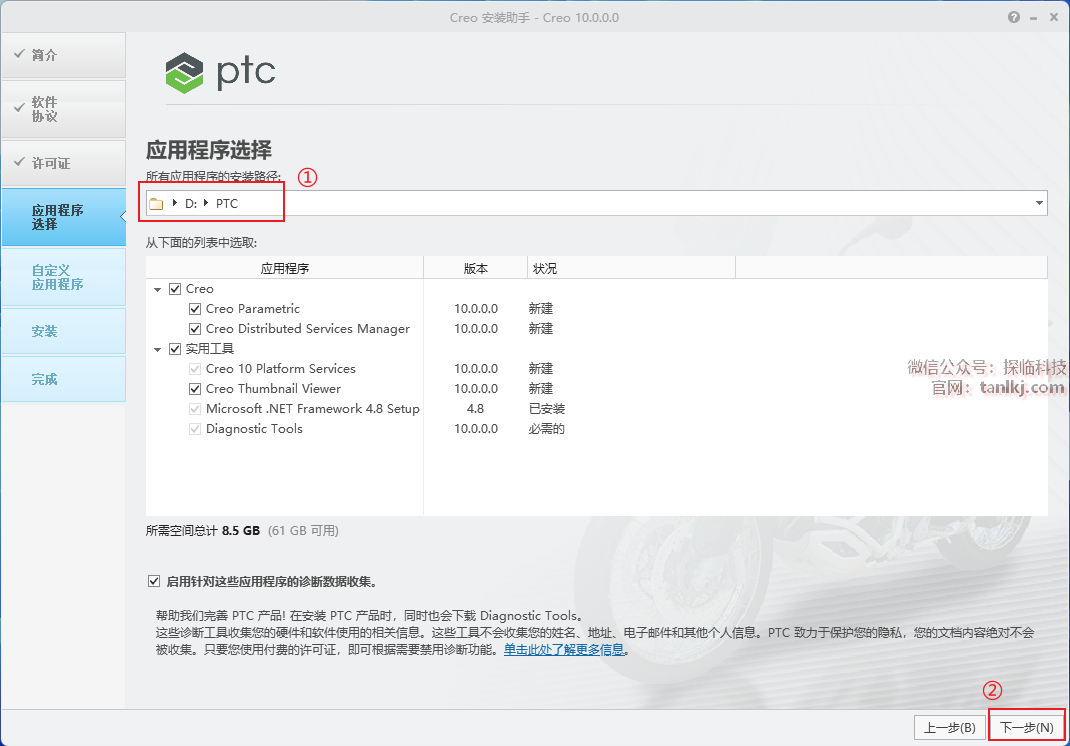The height and width of the screenshot is (746, 1070).
Task: Click the help question mark icon
Action: point(1014,17)
